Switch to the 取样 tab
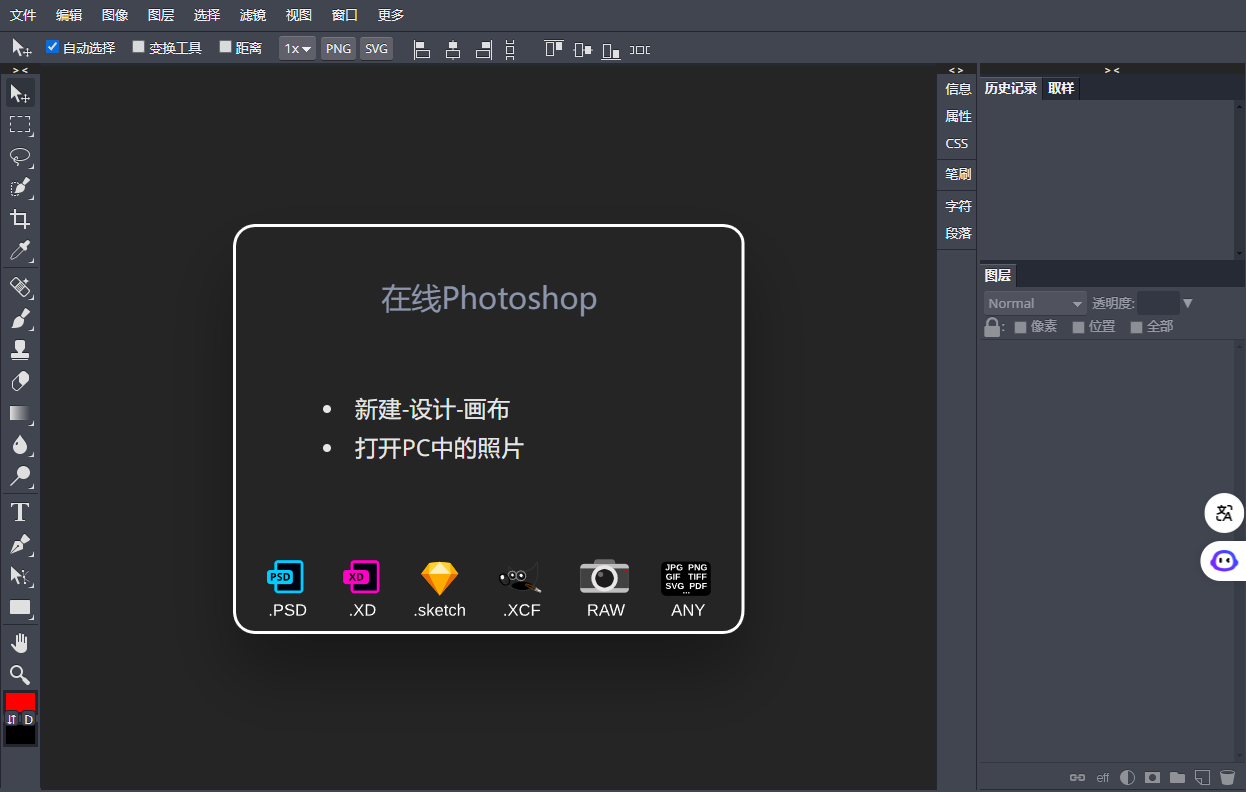Screen dimensions: 1246x792 pyautogui.click(x=1061, y=88)
